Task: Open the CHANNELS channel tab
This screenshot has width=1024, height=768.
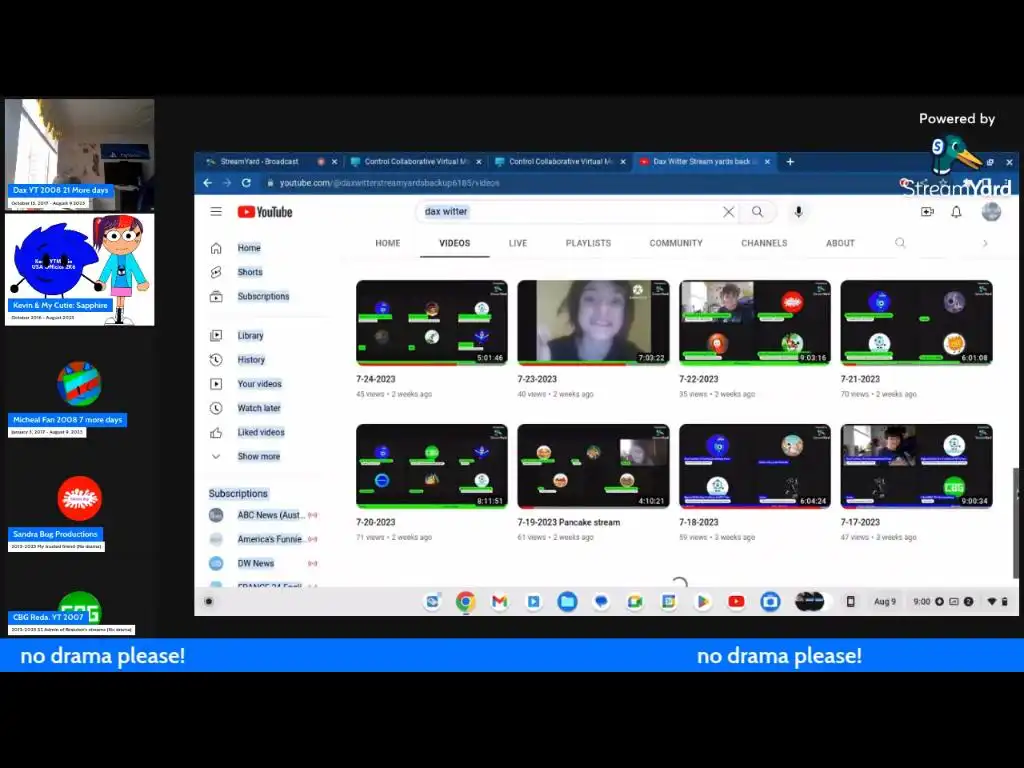Action: 764,243
